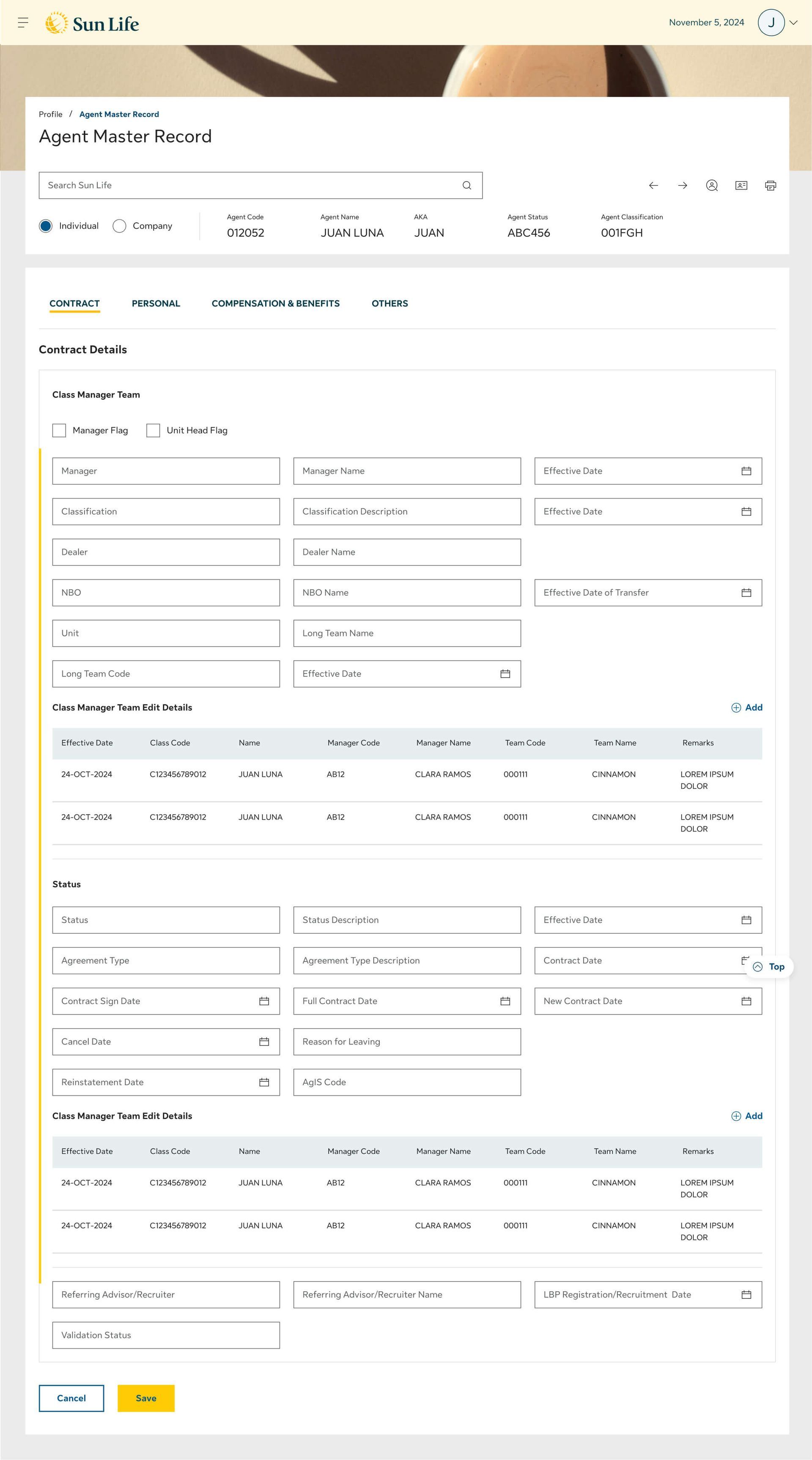Open calendar for Effective Date of Transfer
This screenshot has height=1460, width=812.
point(746,592)
